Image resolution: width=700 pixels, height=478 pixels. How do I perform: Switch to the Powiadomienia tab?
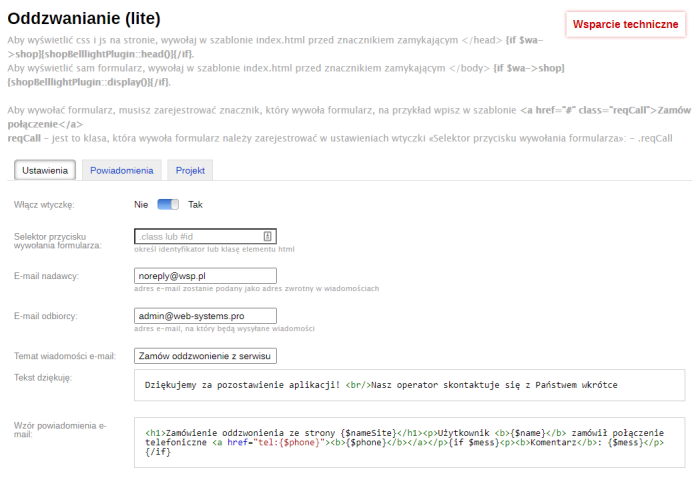coord(121,171)
